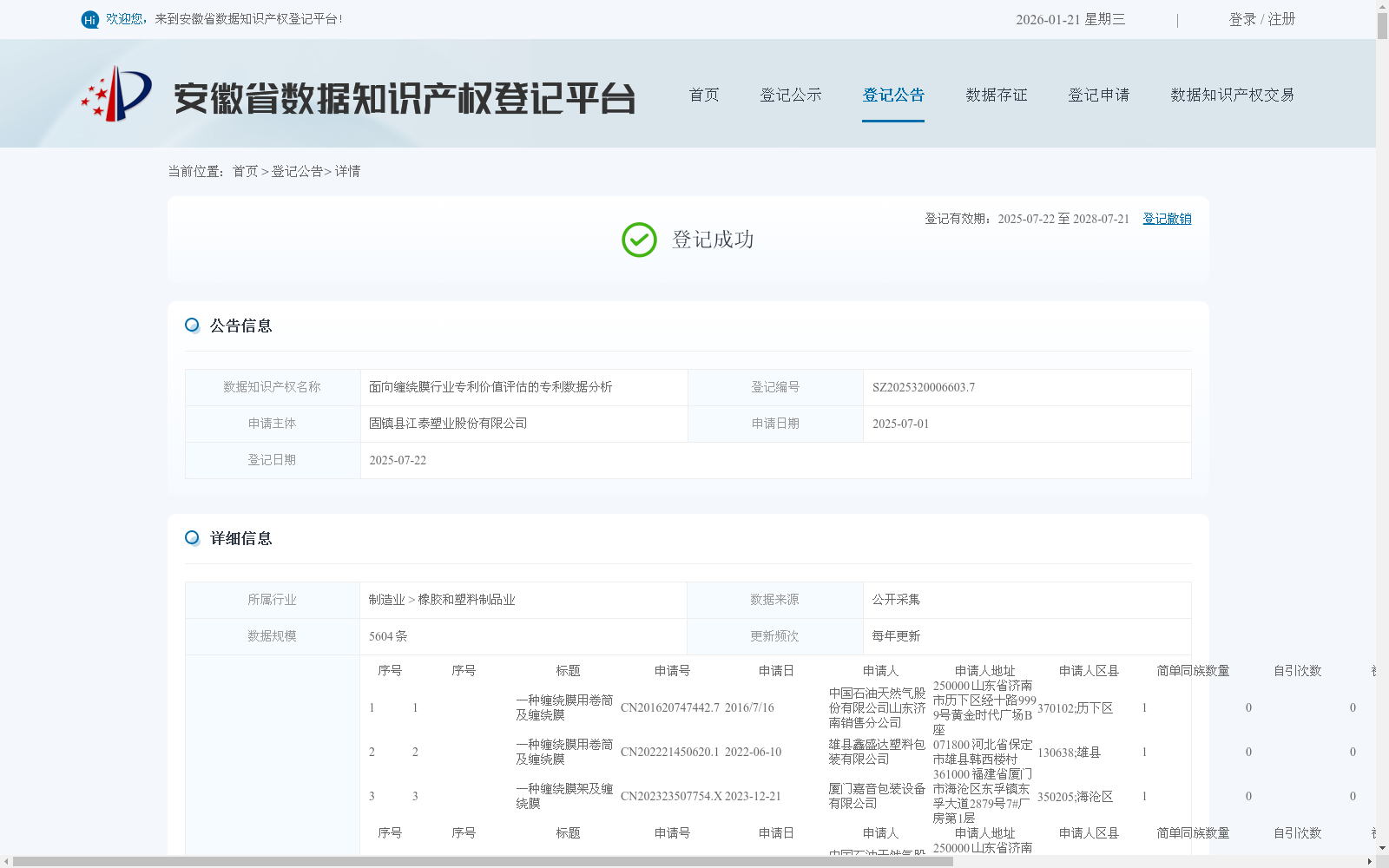Click the 数据知识产权名称 label cell
The height and width of the screenshot is (868, 1389).
(x=273, y=387)
